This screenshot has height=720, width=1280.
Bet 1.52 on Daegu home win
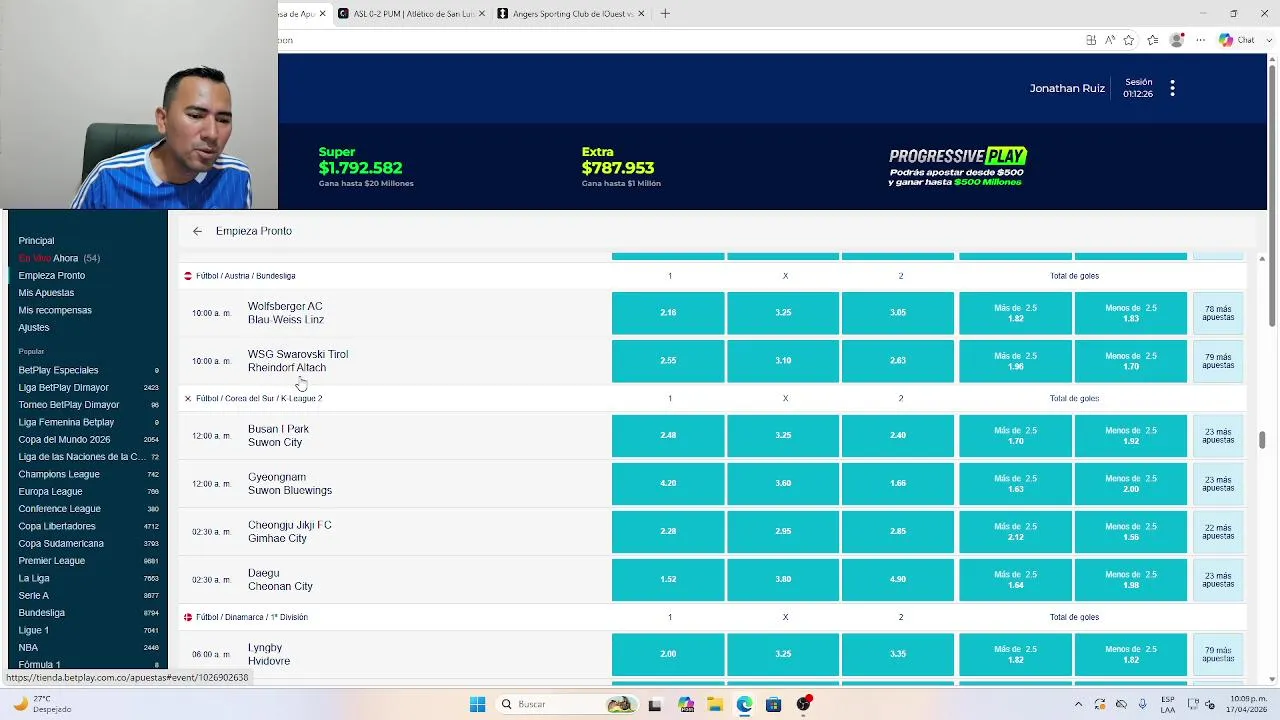coord(668,580)
